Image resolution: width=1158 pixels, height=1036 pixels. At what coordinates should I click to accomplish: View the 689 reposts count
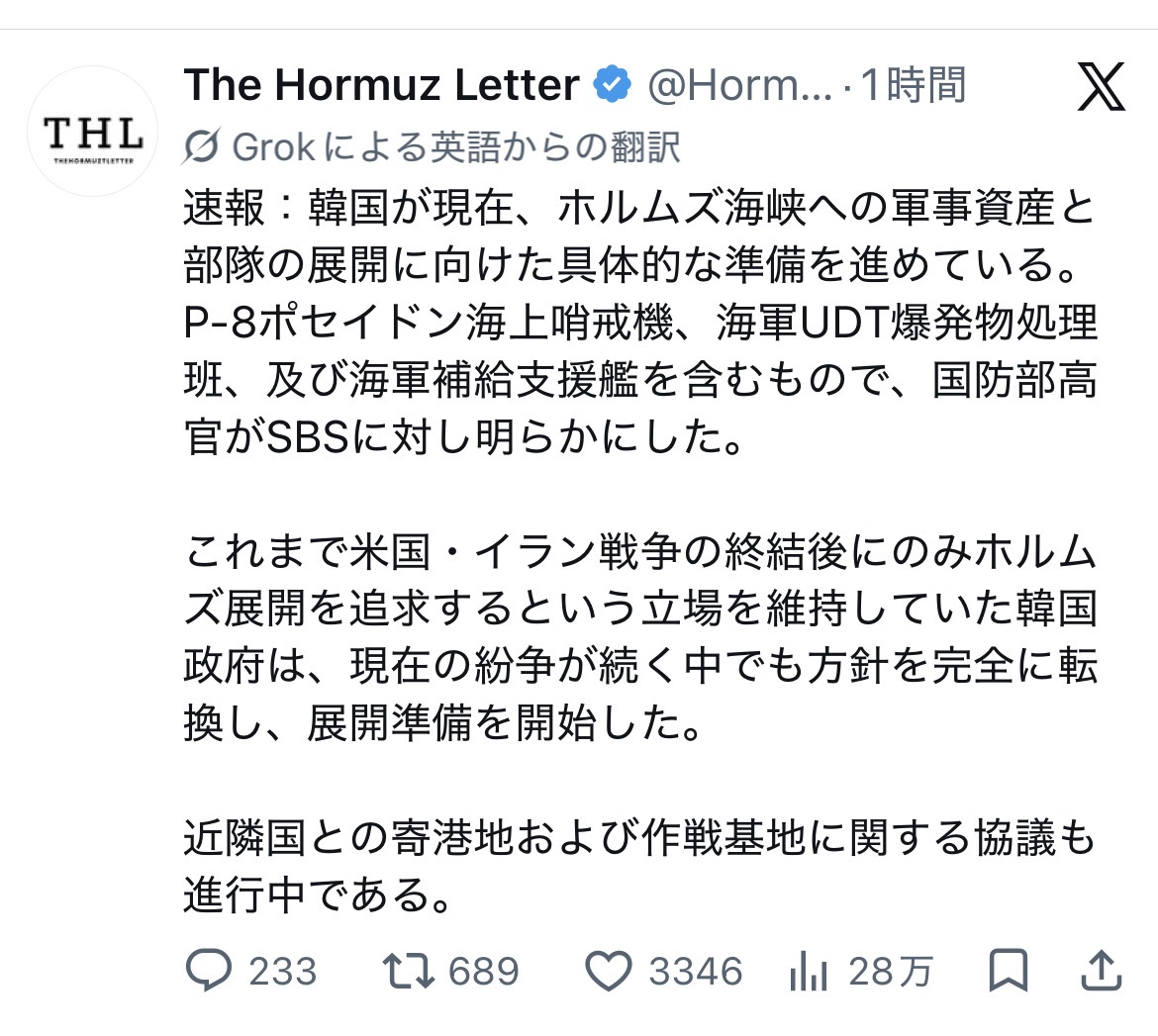484,971
